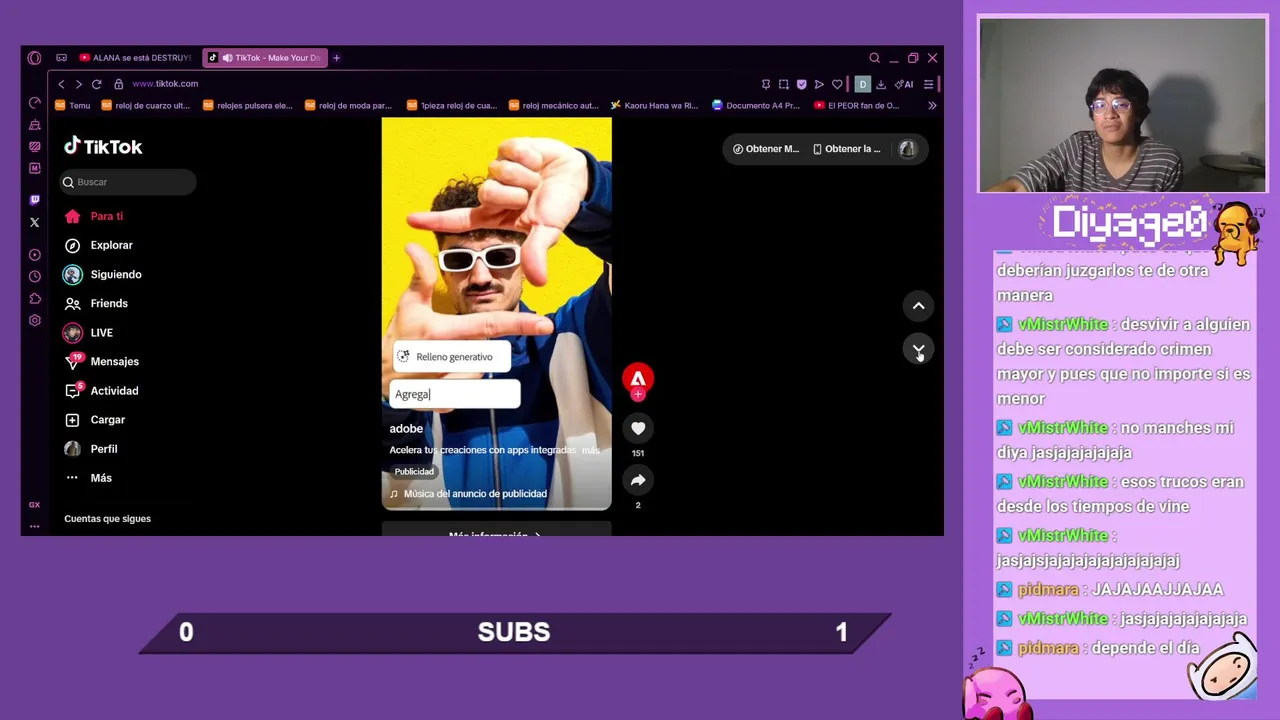This screenshot has width=1280, height=720.
Task: Open TikTok 'Más' menu
Action: tap(89, 478)
